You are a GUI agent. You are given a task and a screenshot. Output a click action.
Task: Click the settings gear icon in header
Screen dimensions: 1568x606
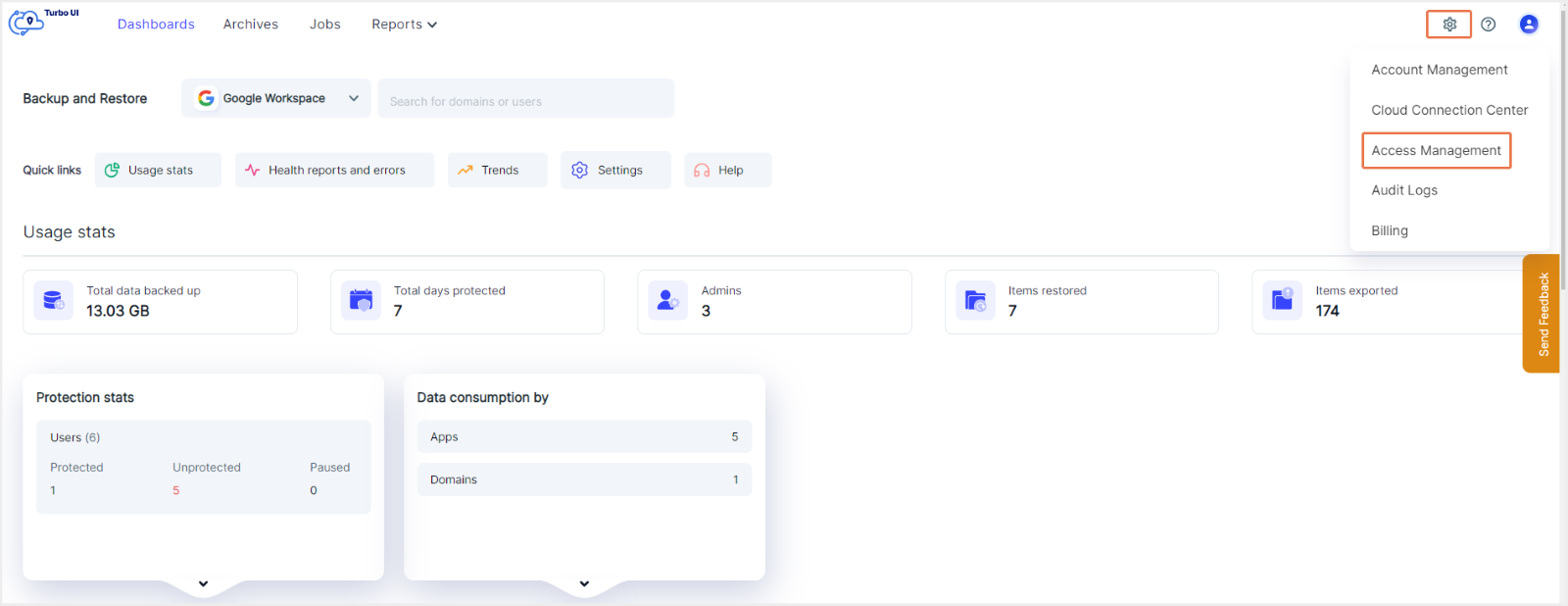click(x=1448, y=25)
